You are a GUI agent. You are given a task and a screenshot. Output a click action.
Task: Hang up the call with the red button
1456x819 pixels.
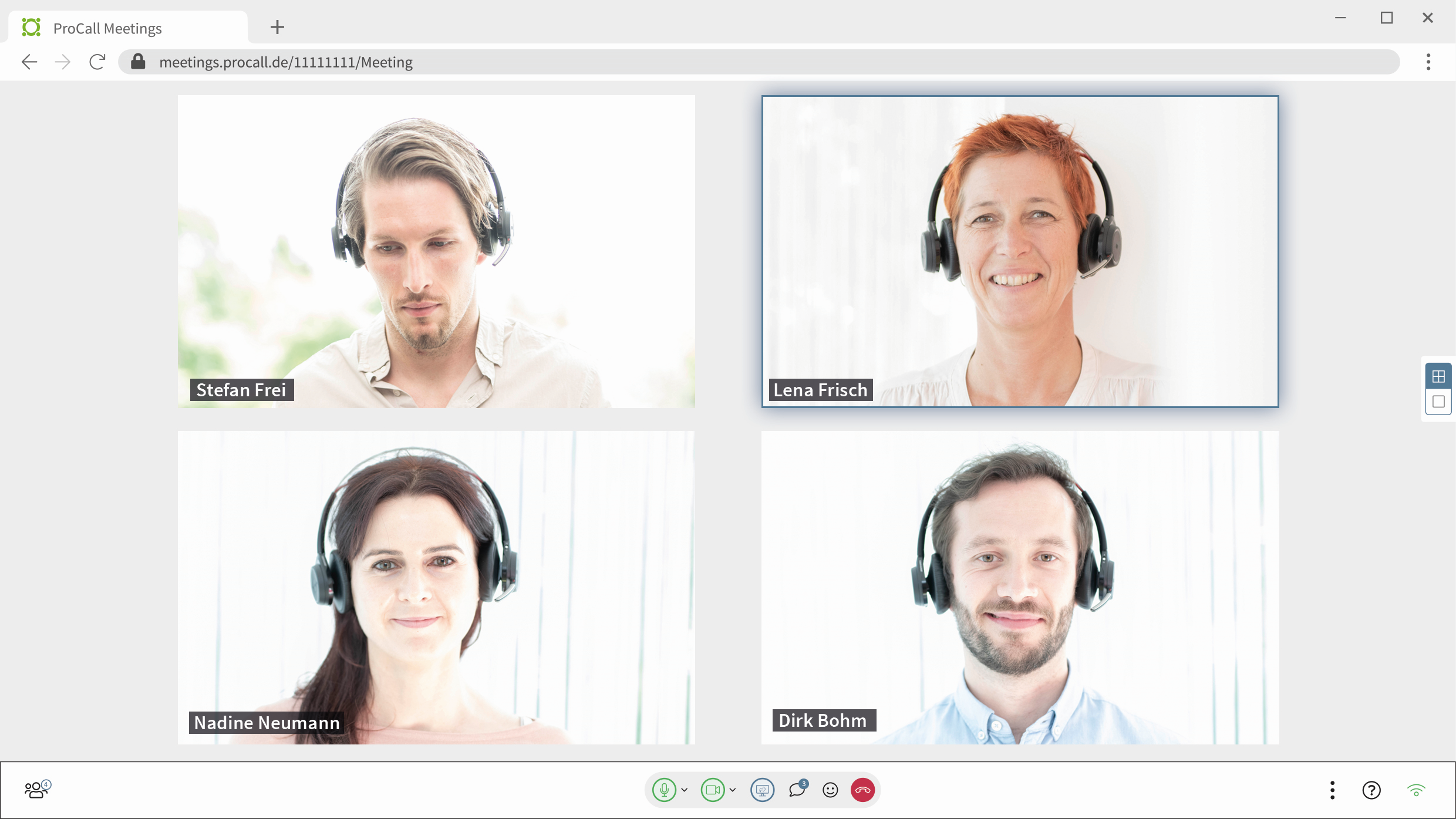(862, 790)
